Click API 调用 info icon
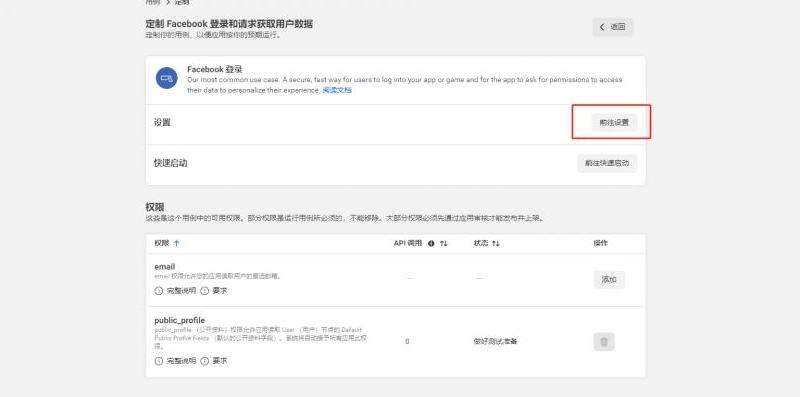Screen dimensions: 800x397 (431, 243)
